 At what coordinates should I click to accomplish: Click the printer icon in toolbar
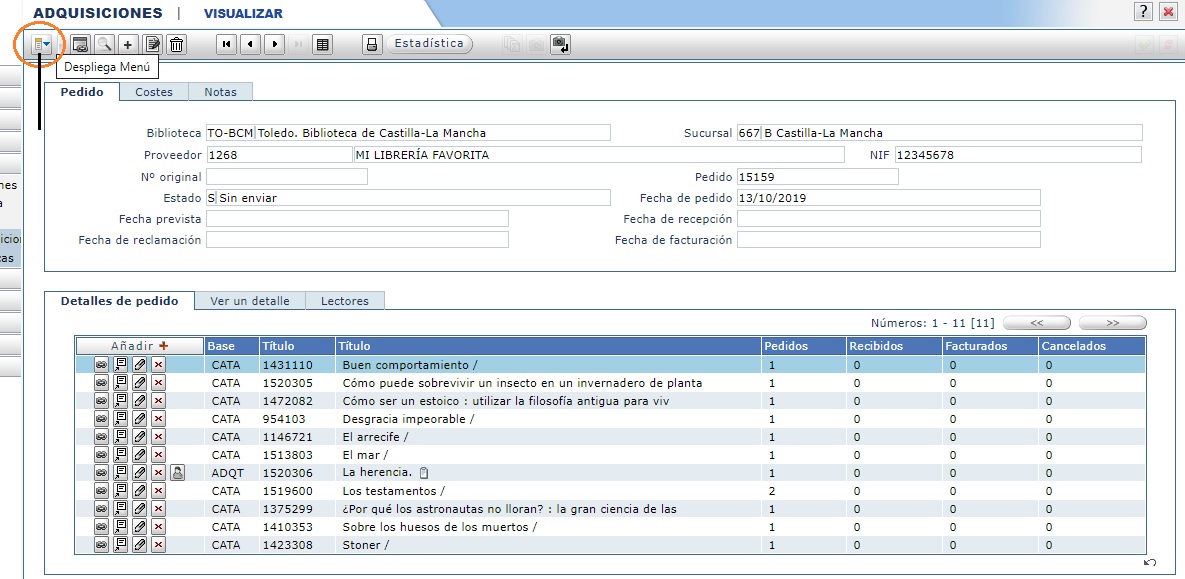coord(372,44)
